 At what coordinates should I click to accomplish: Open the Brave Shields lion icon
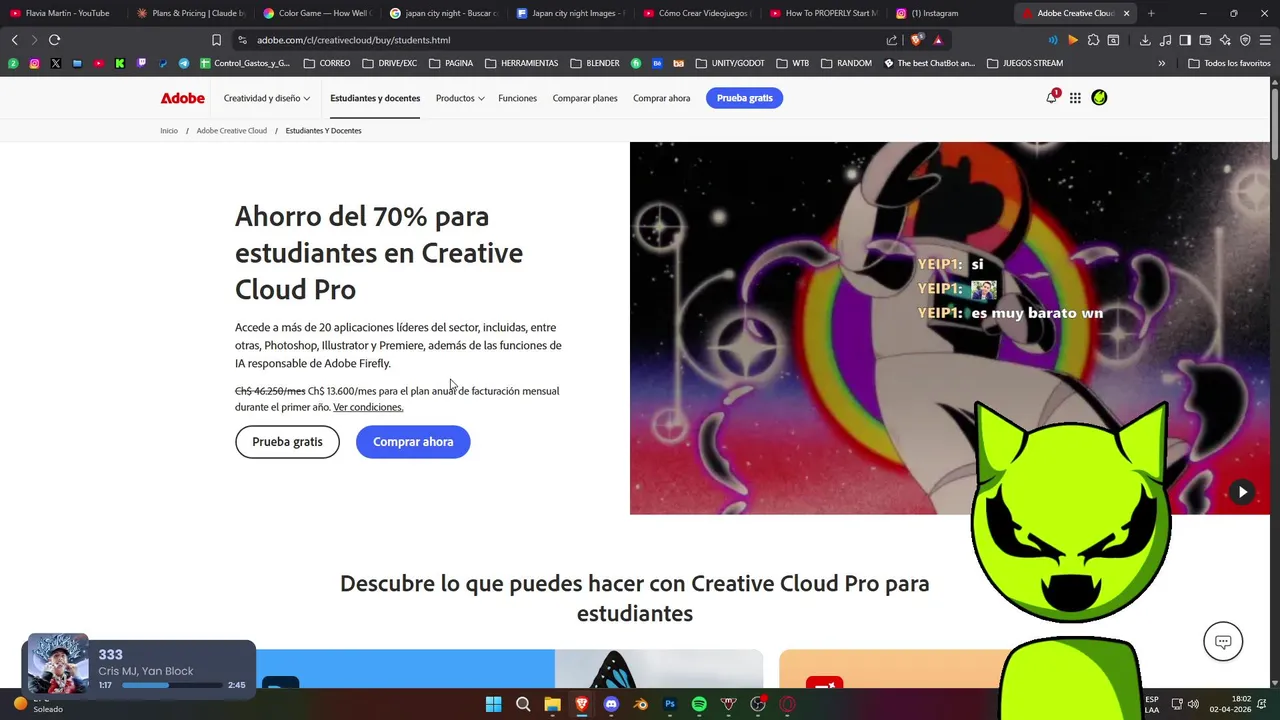click(x=916, y=40)
